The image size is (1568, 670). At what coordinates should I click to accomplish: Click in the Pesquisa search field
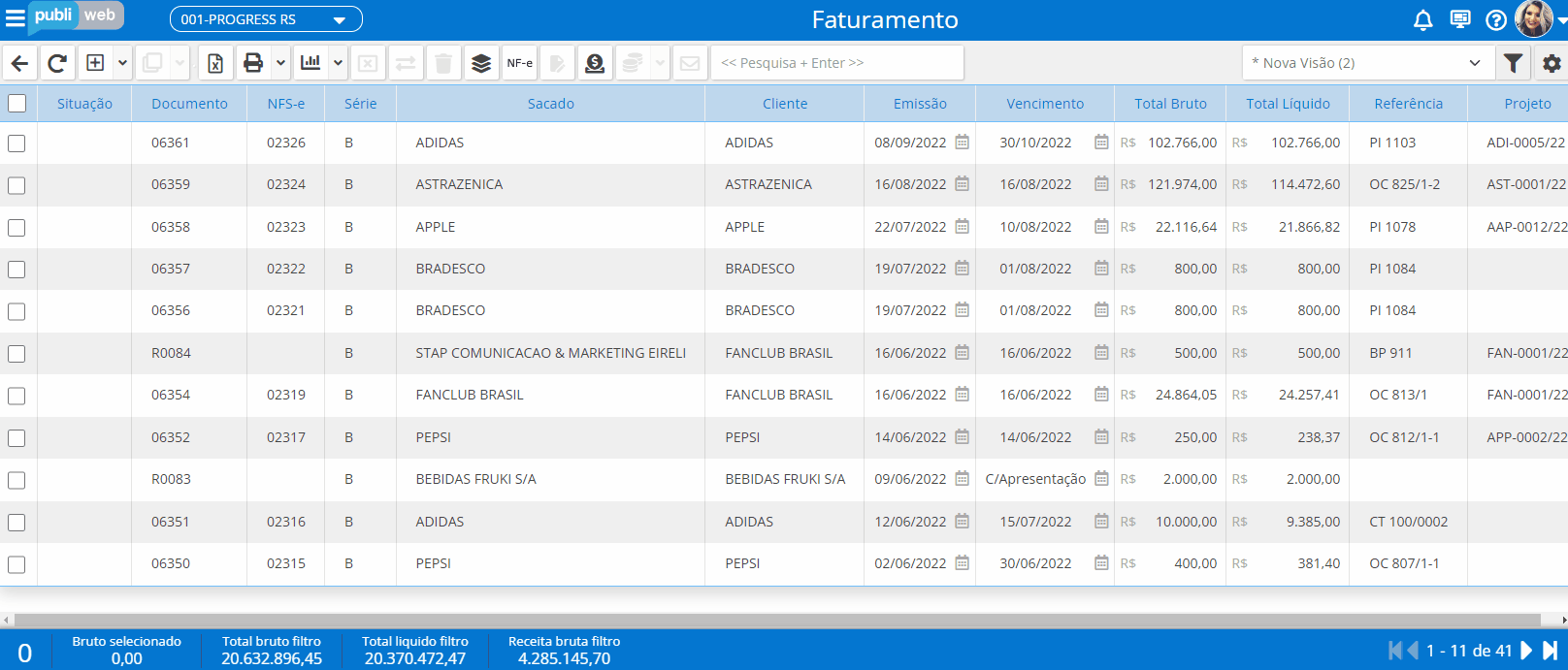837,63
